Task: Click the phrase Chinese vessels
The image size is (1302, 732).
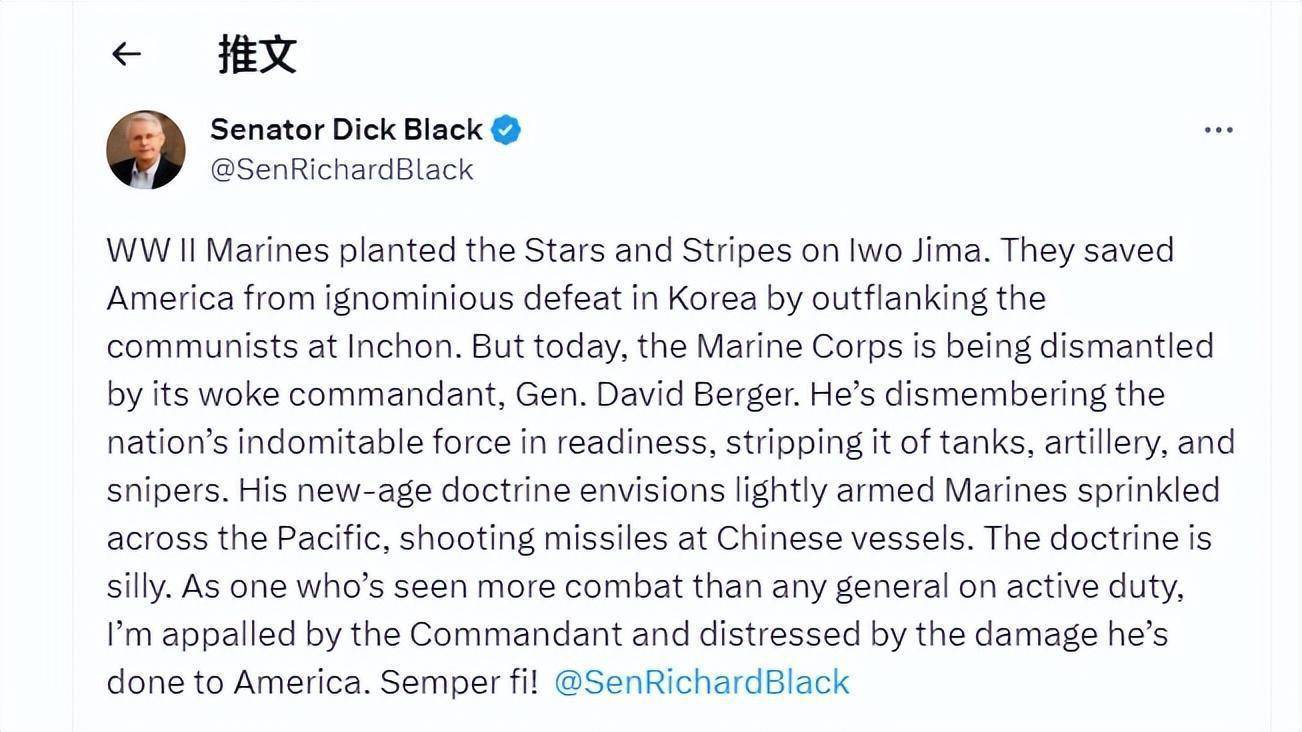Action: tap(840, 538)
